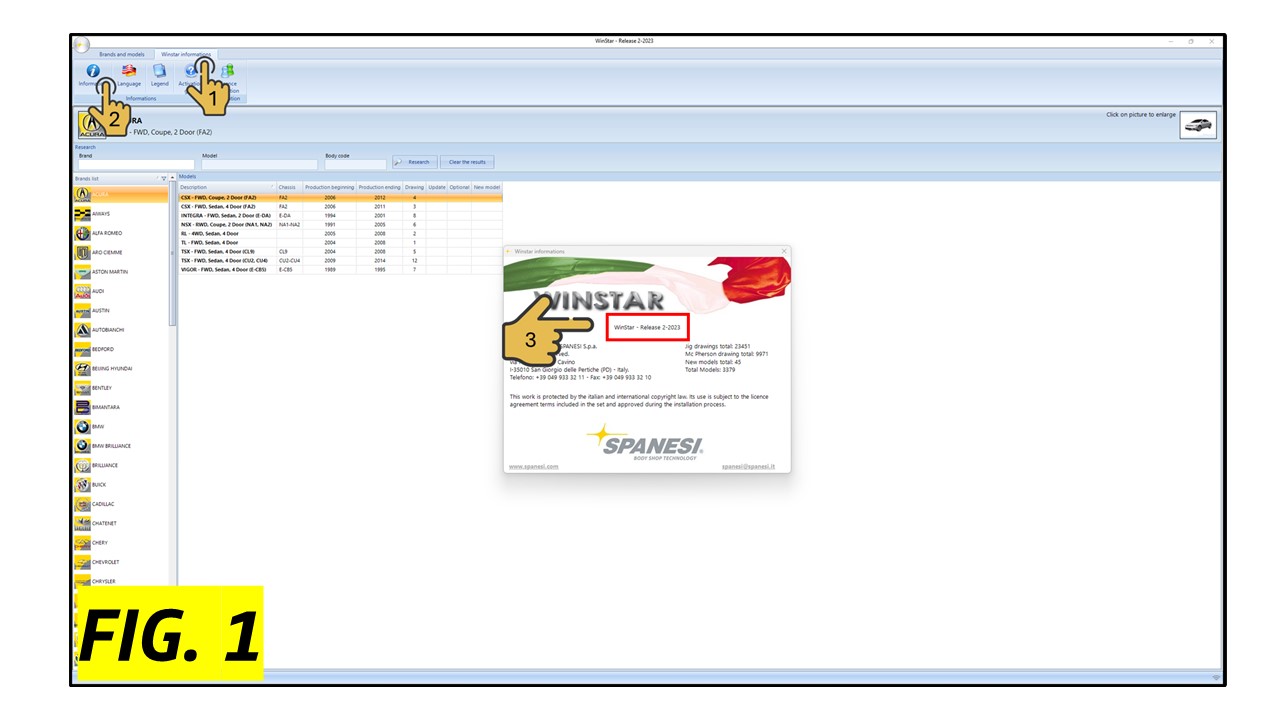The height and width of the screenshot is (720, 1280).
Task: Select the AUSTIN brand logo
Action: click(83, 310)
